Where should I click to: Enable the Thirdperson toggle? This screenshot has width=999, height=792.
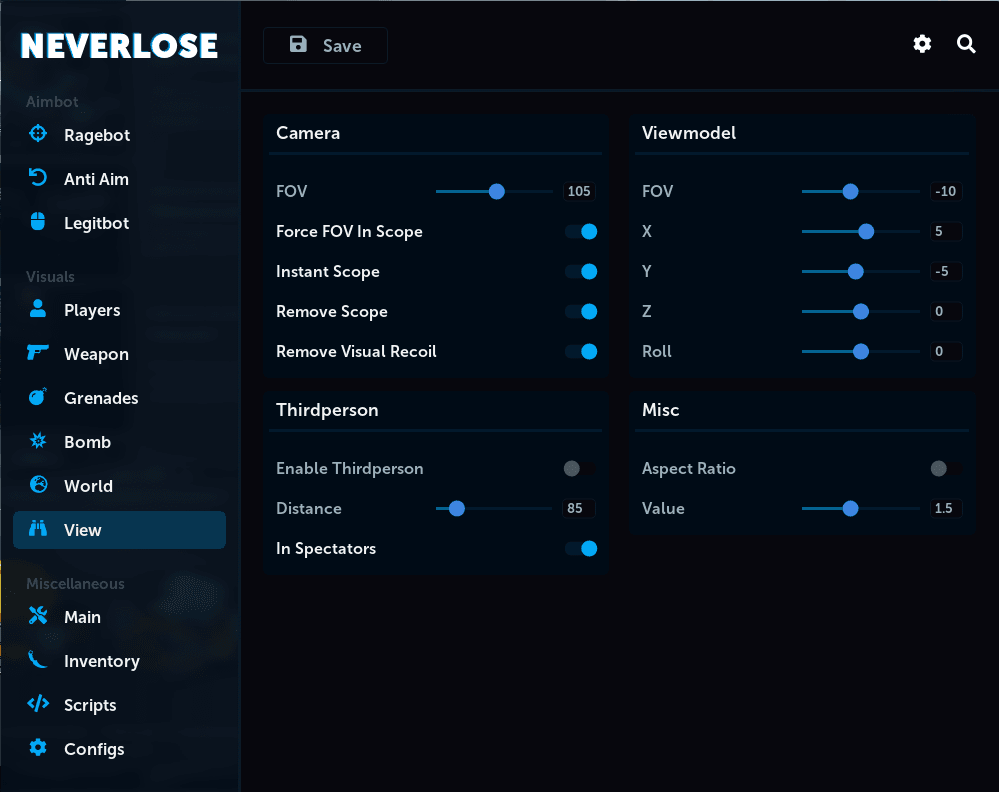580,469
